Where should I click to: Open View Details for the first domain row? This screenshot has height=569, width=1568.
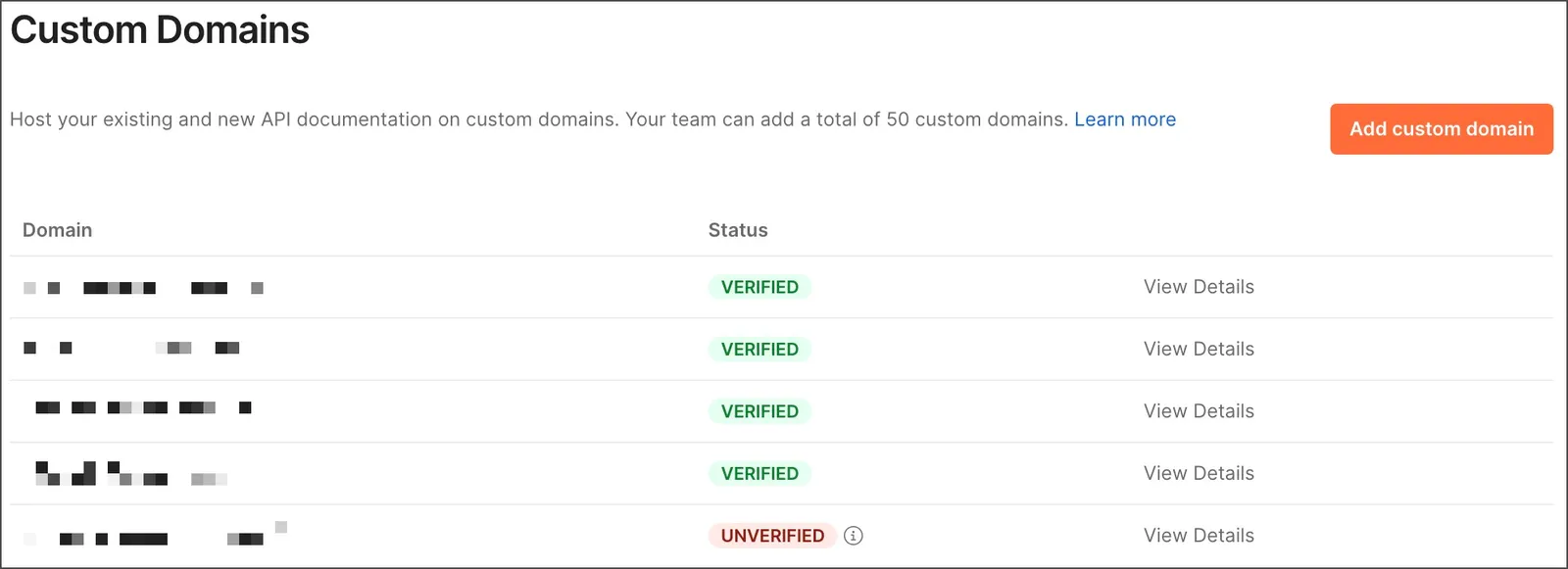1199,287
